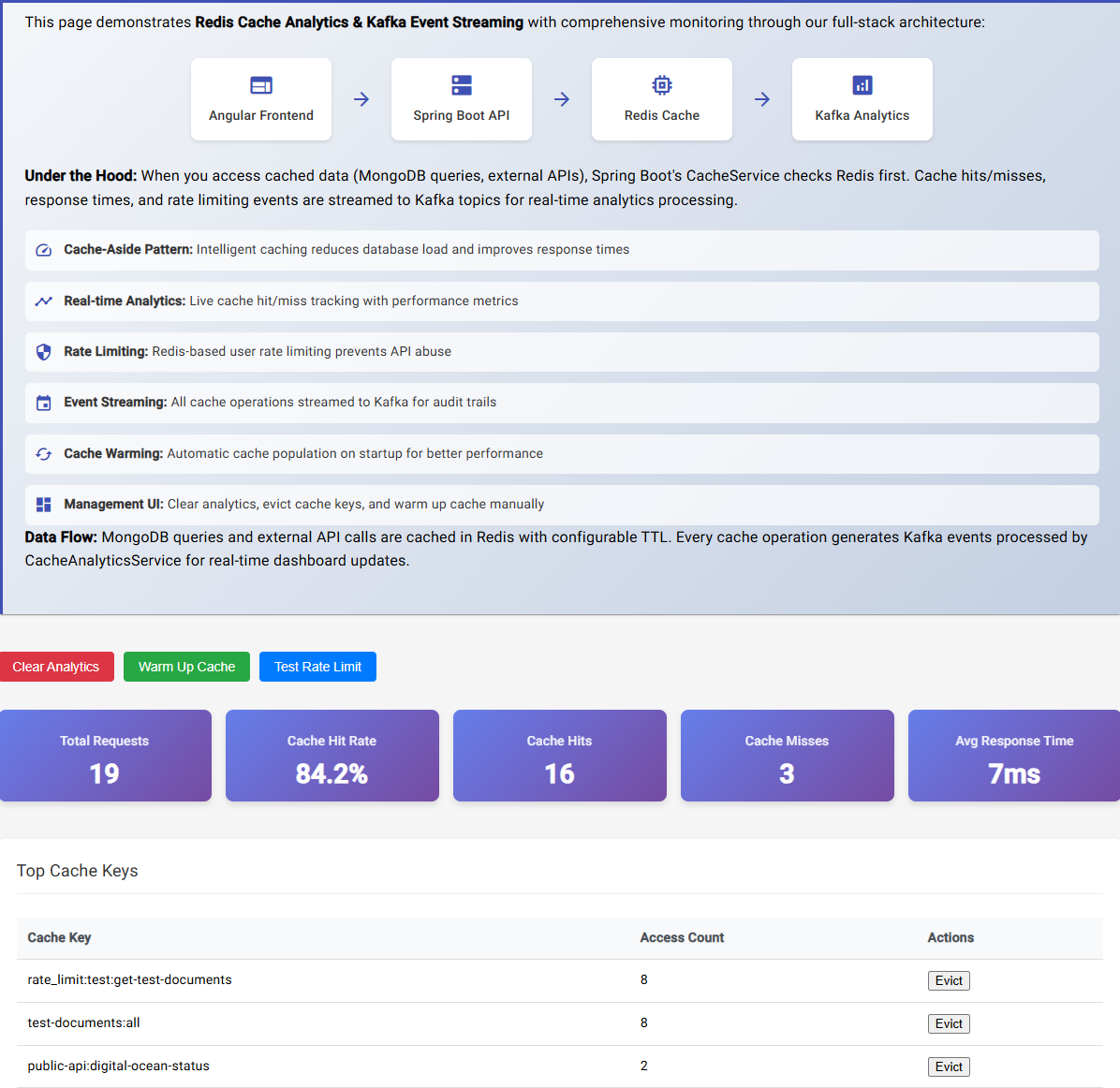This screenshot has height=1088, width=1120.
Task: Click the Rate Limiting shield icon
Action: click(x=43, y=351)
